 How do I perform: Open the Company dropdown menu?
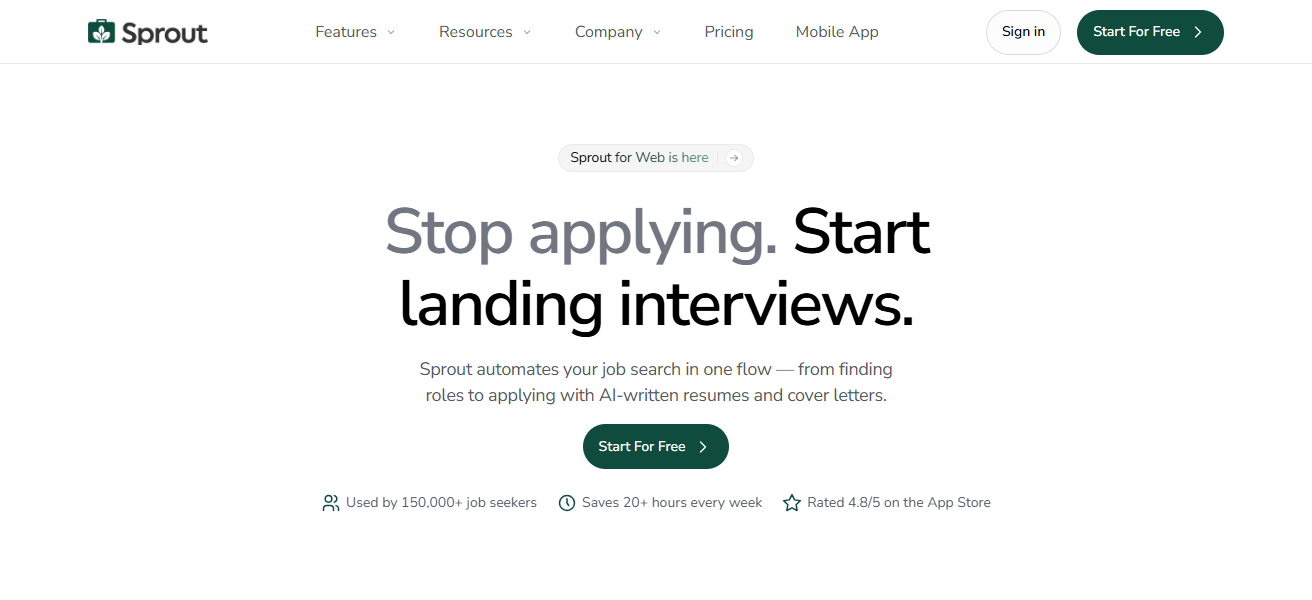[x=618, y=32]
